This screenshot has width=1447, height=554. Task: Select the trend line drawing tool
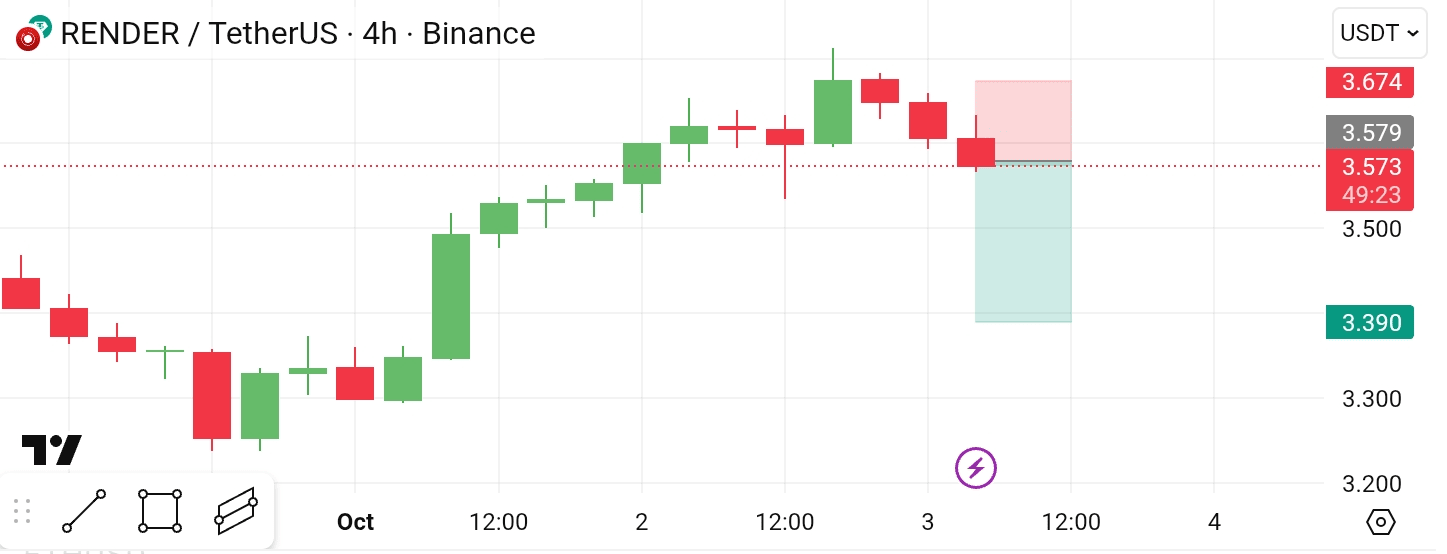(84, 511)
